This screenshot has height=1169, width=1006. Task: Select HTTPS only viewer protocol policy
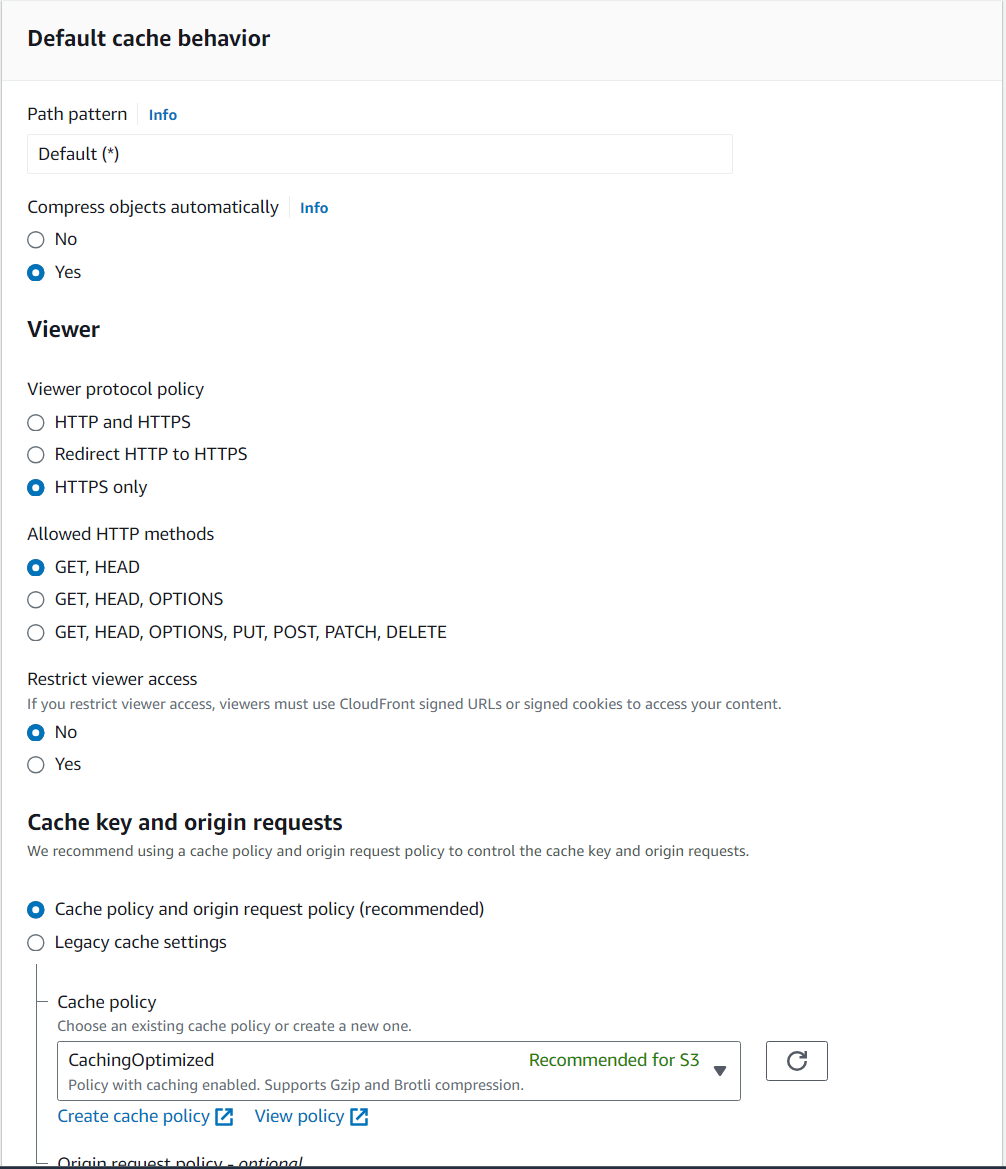pyautogui.click(x=36, y=487)
